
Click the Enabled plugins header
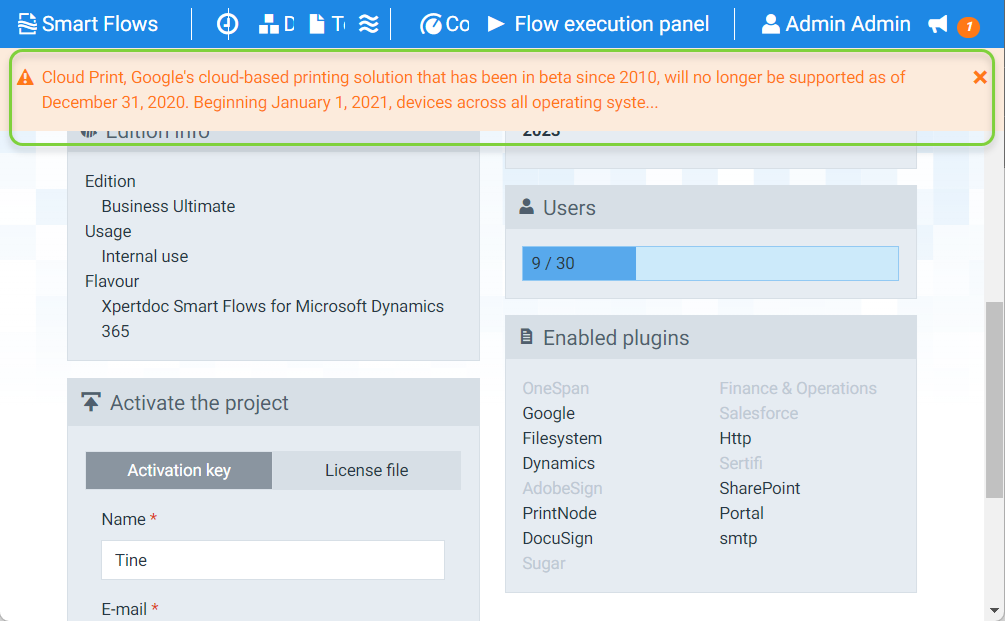(x=711, y=338)
